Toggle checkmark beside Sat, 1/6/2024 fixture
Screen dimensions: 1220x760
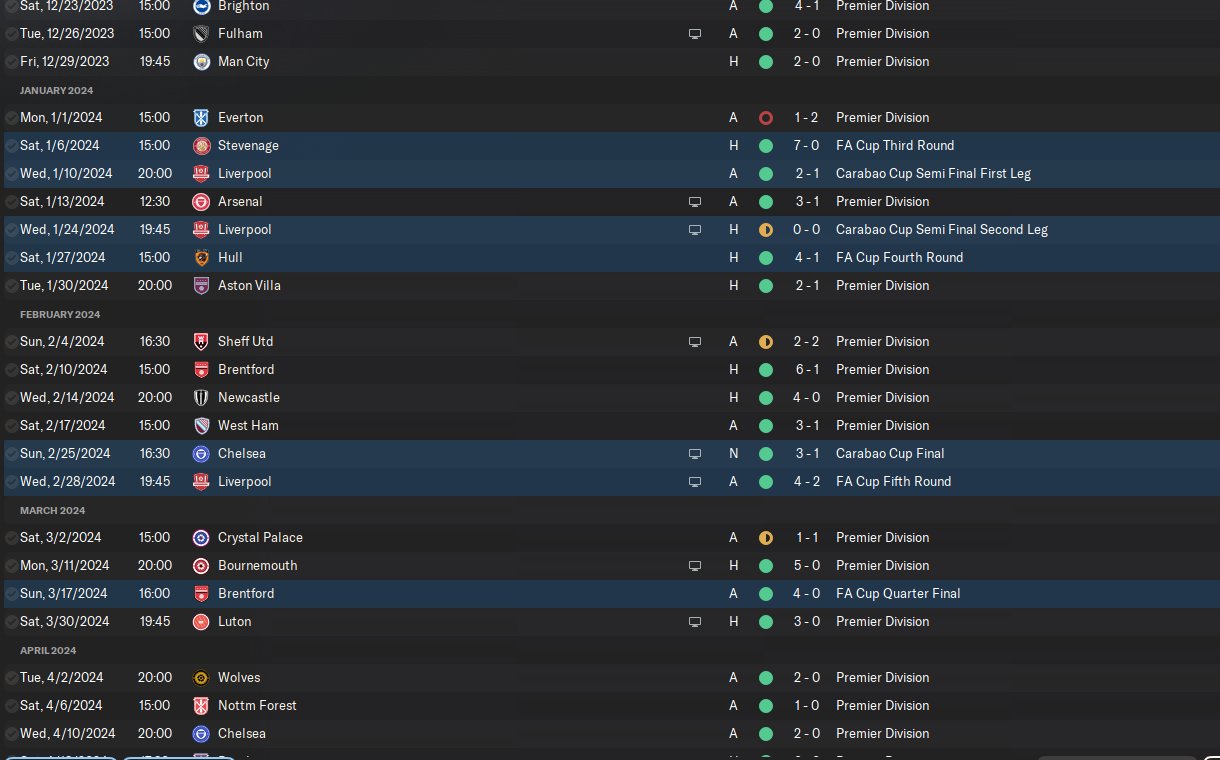click(11, 145)
